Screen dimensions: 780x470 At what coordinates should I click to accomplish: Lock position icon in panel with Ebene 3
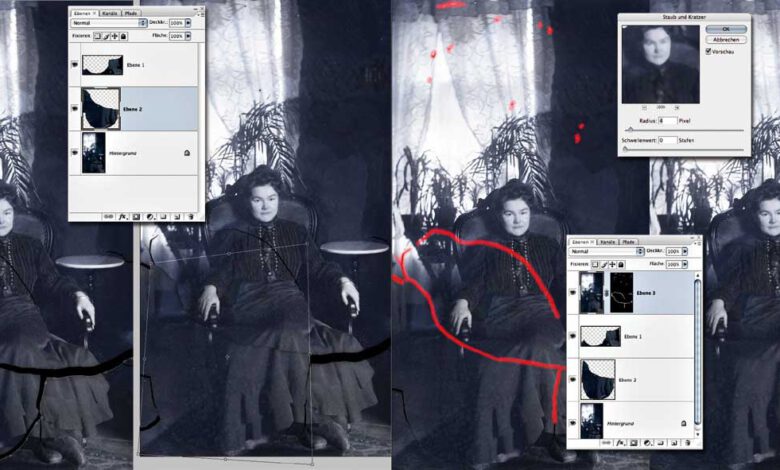612,264
